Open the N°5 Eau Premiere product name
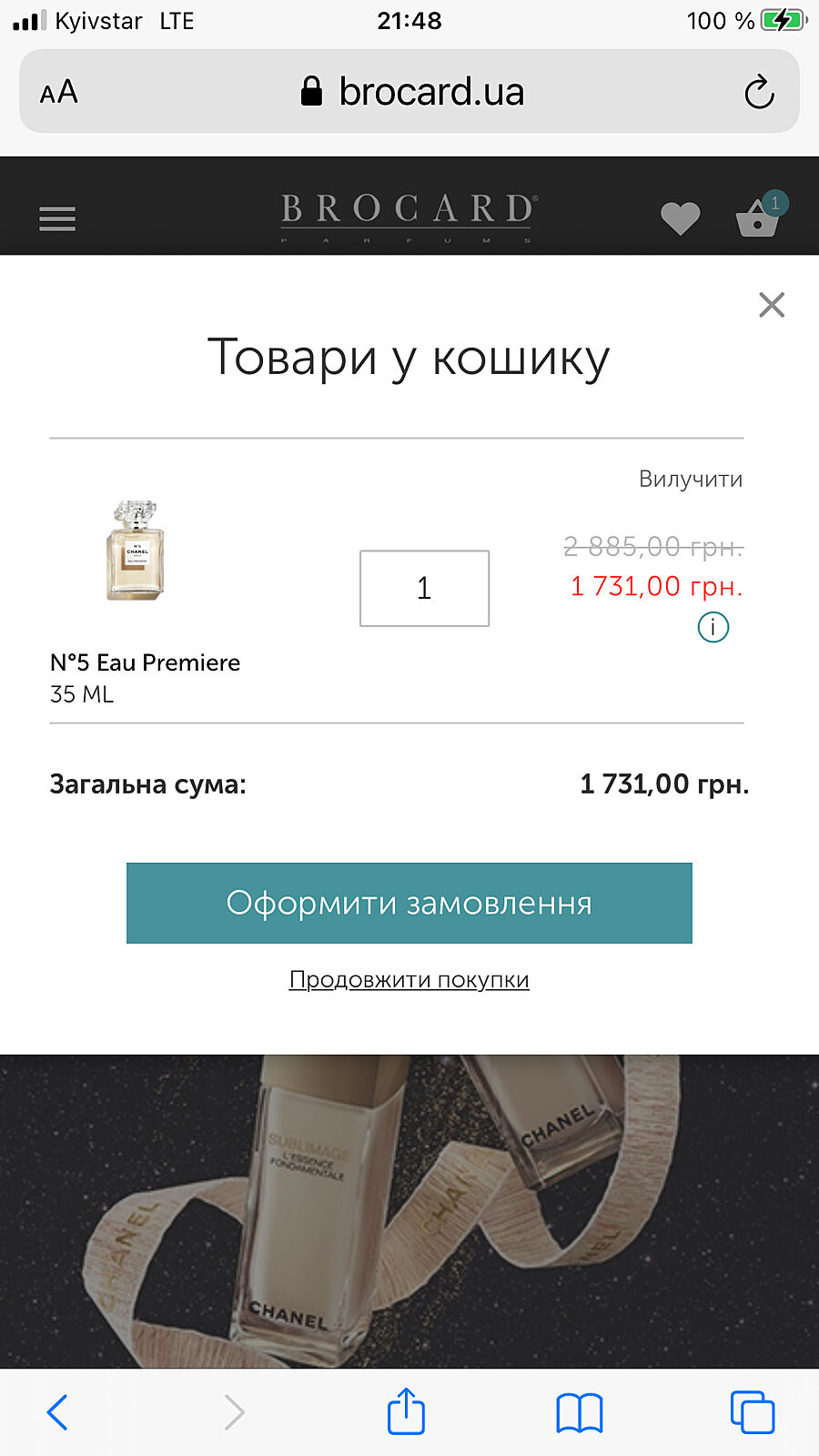Image resolution: width=819 pixels, height=1456 pixels. click(146, 662)
